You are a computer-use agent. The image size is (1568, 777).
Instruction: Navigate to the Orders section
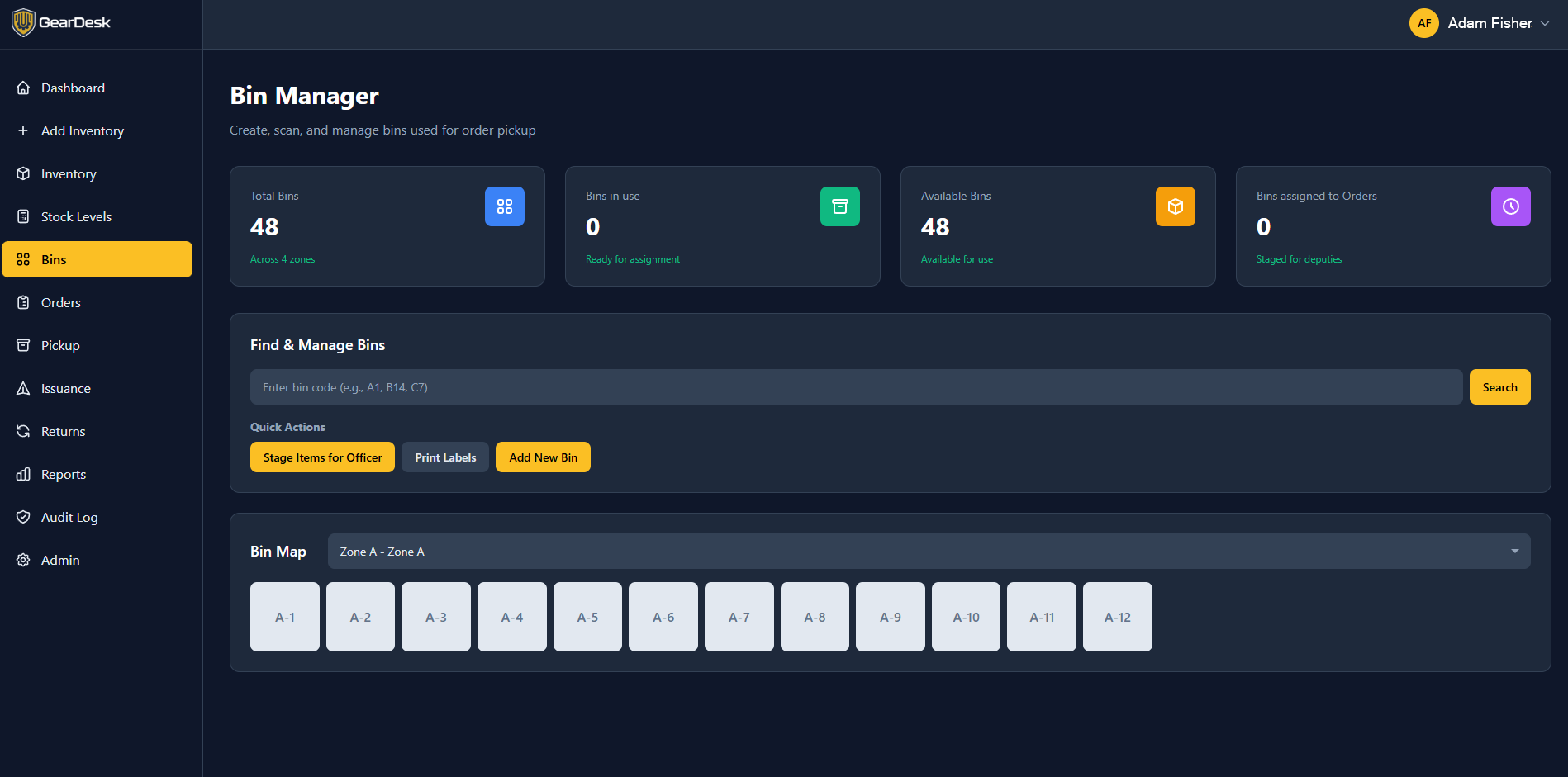point(61,302)
